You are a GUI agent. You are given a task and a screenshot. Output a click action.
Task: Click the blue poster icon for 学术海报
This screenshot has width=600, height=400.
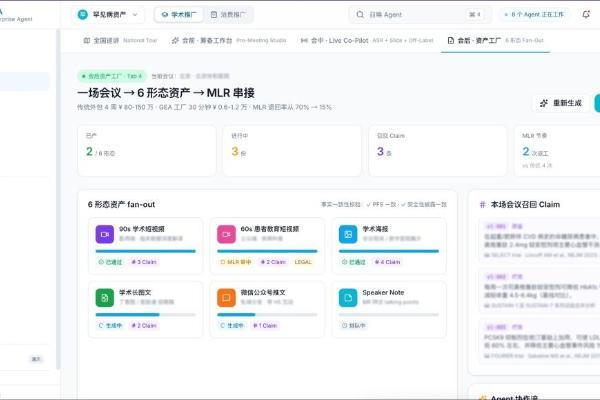(x=348, y=234)
